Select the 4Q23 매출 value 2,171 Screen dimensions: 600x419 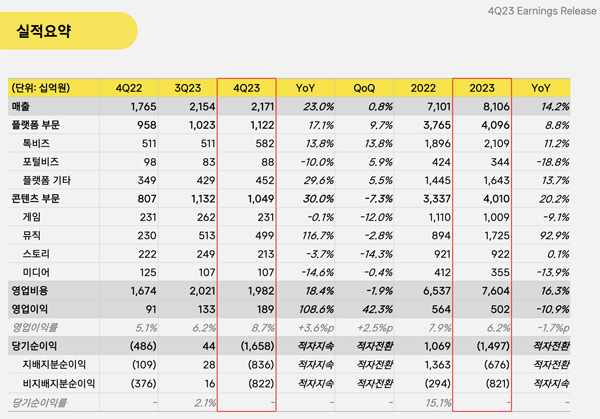tap(257, 107)
